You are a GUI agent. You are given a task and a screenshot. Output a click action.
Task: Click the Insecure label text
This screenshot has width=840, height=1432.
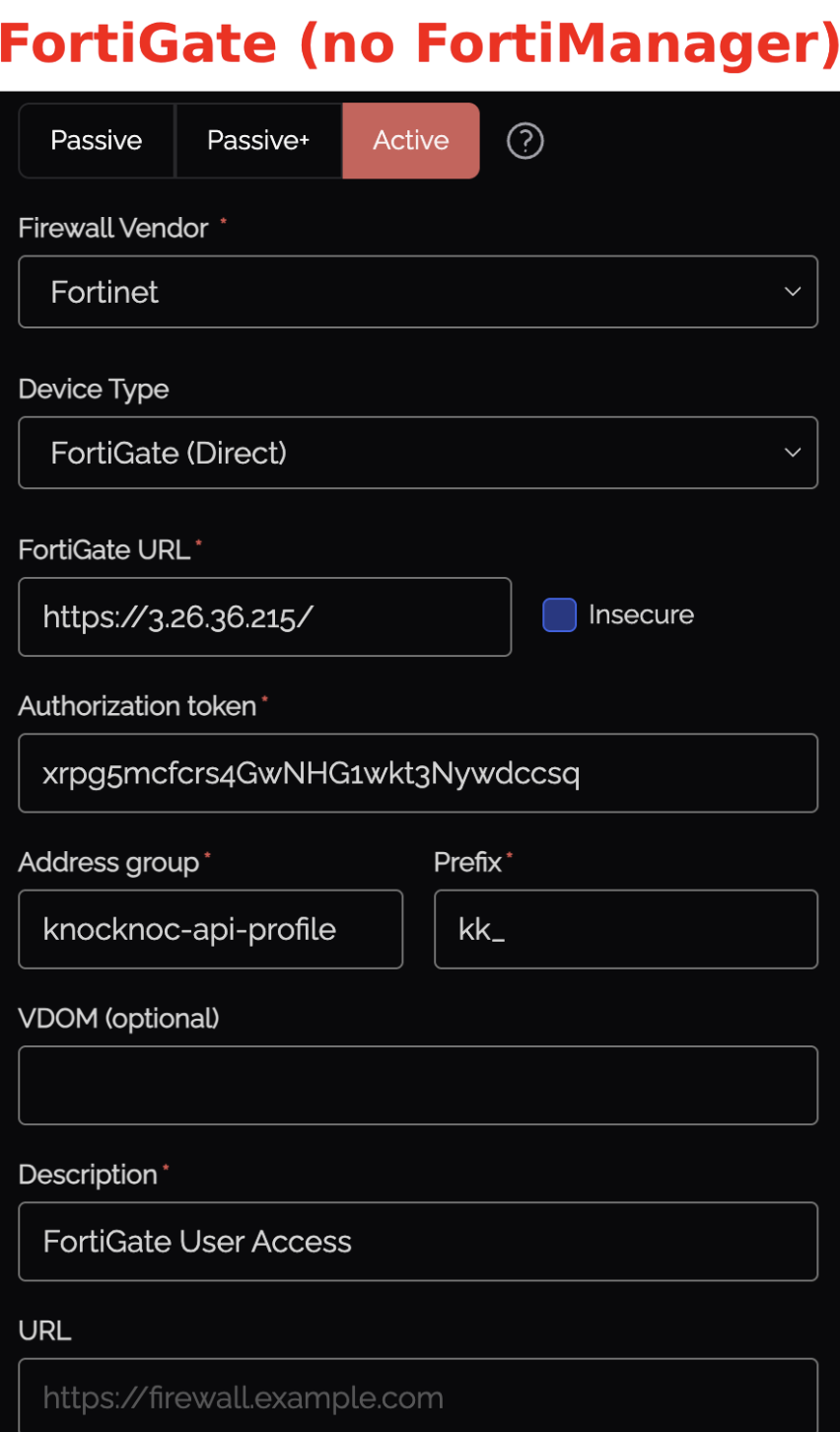click(x=641, y=615)
